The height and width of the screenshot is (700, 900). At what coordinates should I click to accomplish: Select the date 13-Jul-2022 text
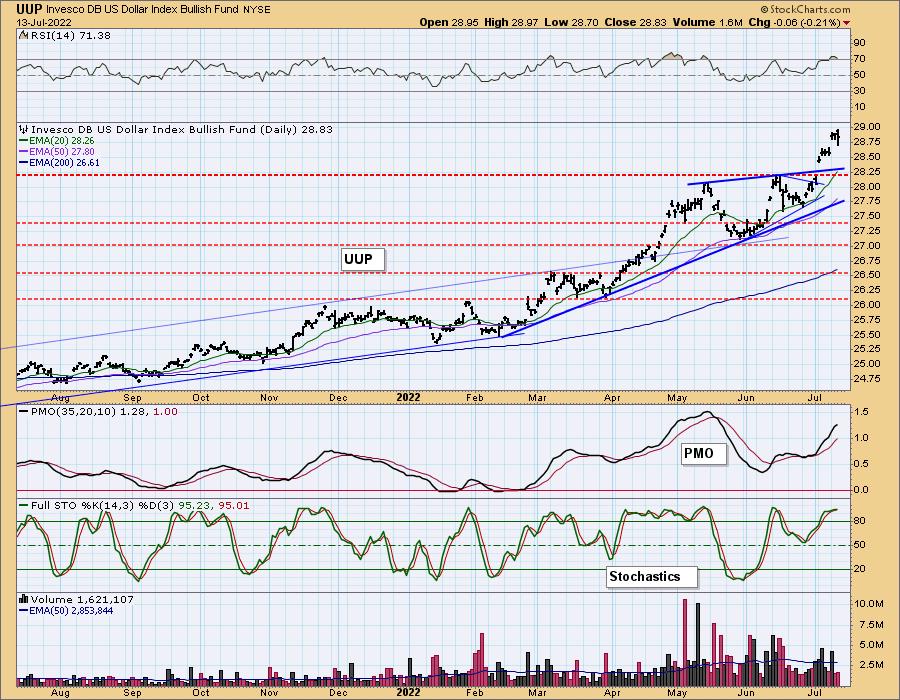pyautogui.click(x=44, y=23)
